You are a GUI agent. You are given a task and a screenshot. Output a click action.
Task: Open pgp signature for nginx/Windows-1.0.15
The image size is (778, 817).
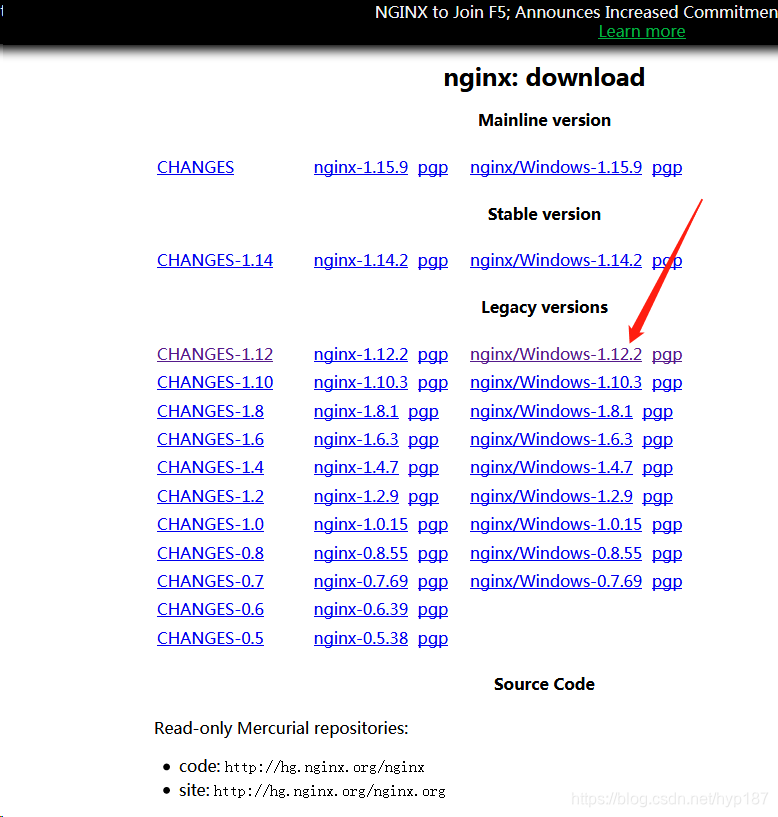tap(666, 525)
